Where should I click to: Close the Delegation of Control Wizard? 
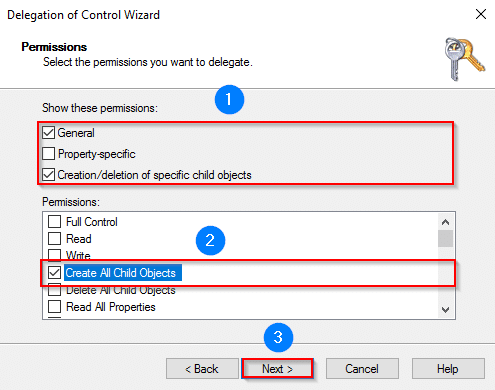[481, 14]
